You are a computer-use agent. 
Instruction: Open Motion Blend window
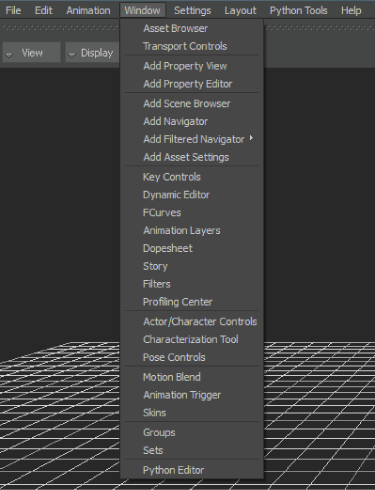[192, 377]
